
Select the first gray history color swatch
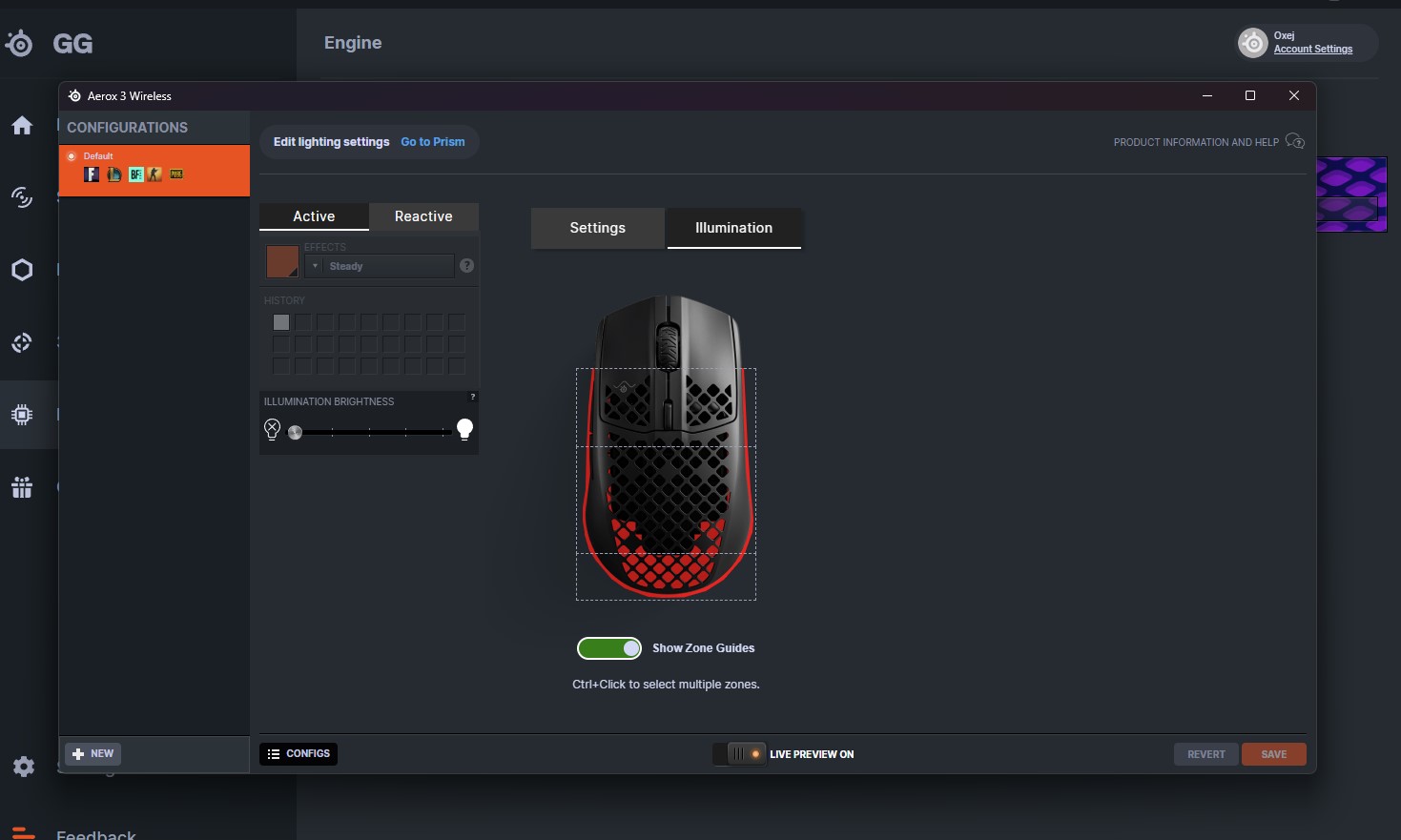click(x=281, y=322)
